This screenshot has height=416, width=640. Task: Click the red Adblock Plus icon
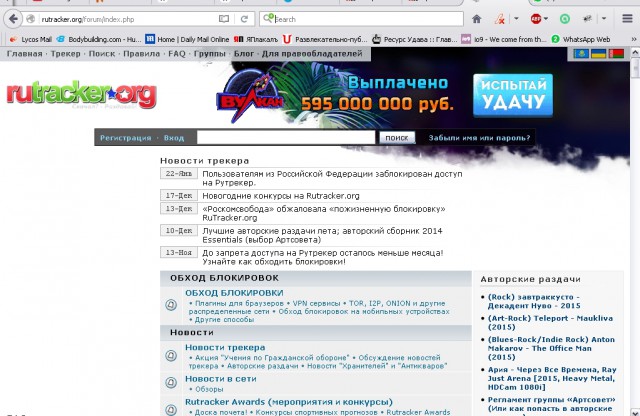pyautogui.click(x=536, y=19)
